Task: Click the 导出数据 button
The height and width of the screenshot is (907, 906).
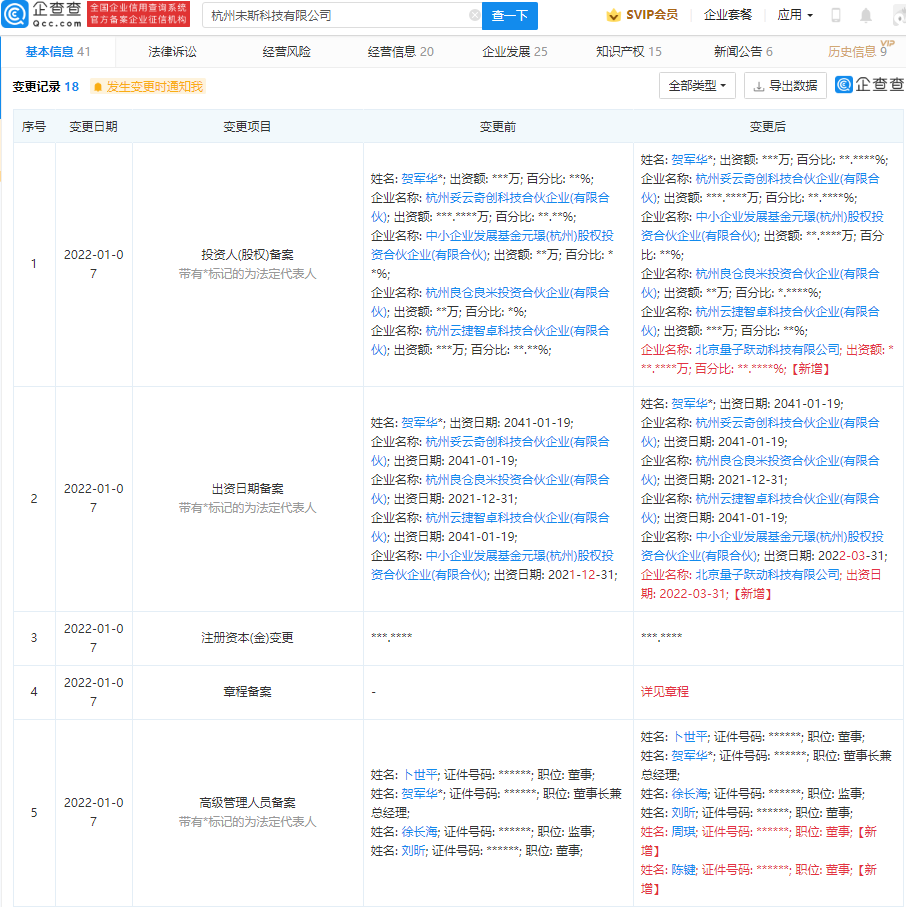Action: click(x=785, y=86)
